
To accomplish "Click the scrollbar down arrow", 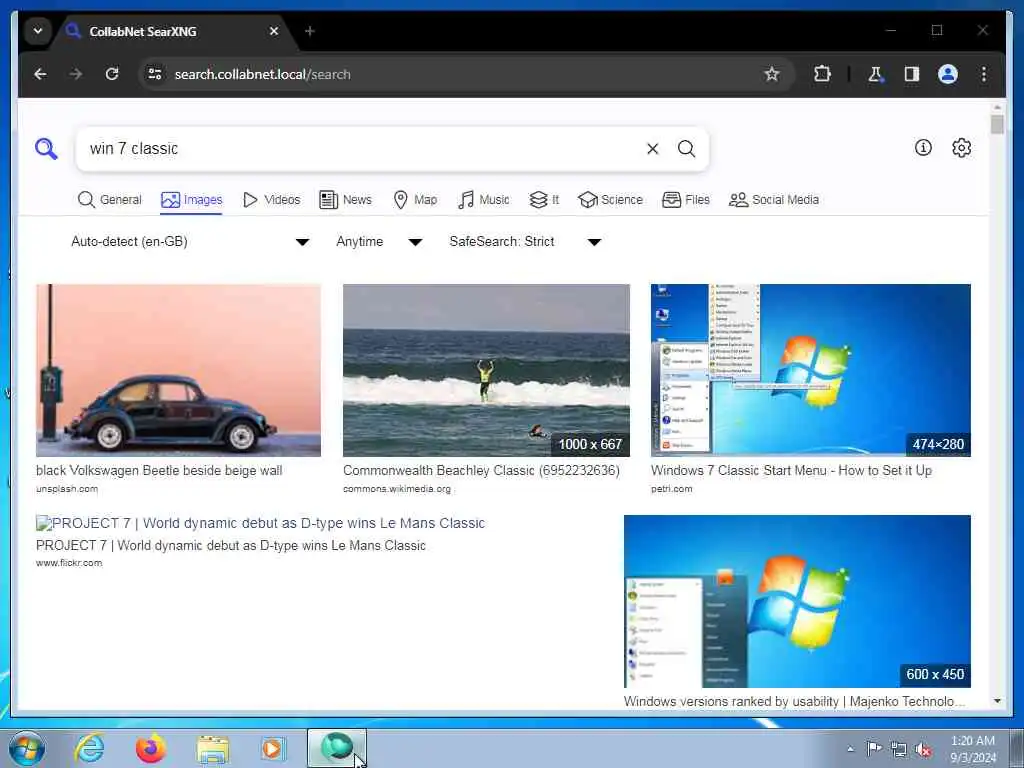I will point(997,701).
